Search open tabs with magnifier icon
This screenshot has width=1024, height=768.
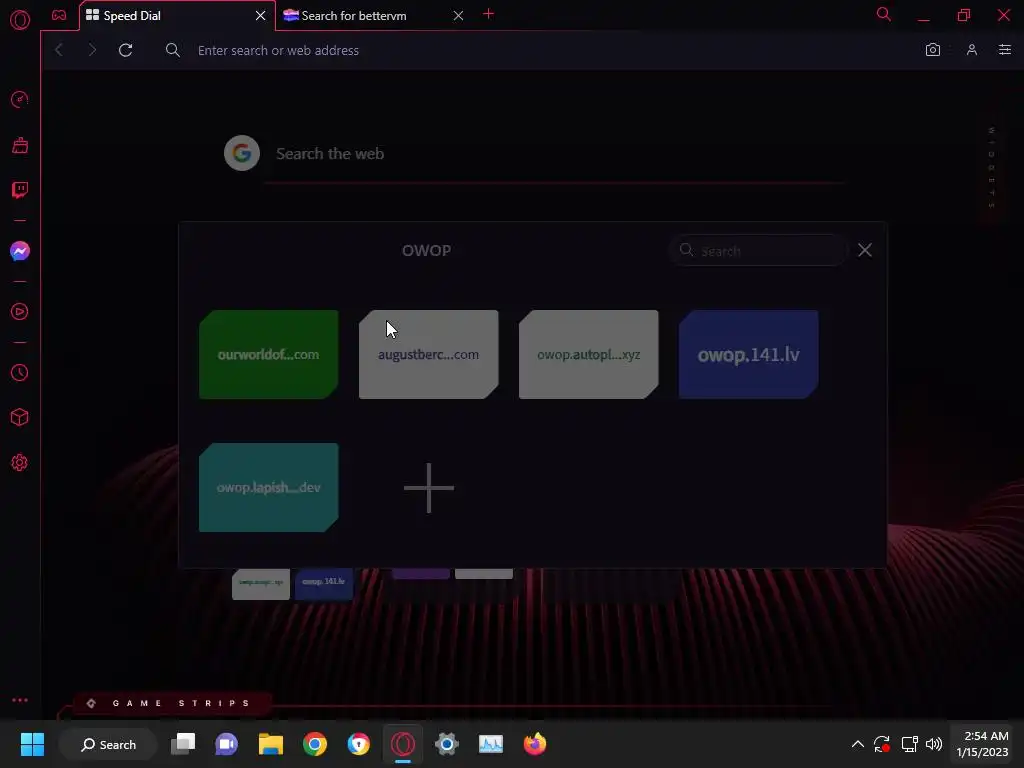click(x=884, y=14)
